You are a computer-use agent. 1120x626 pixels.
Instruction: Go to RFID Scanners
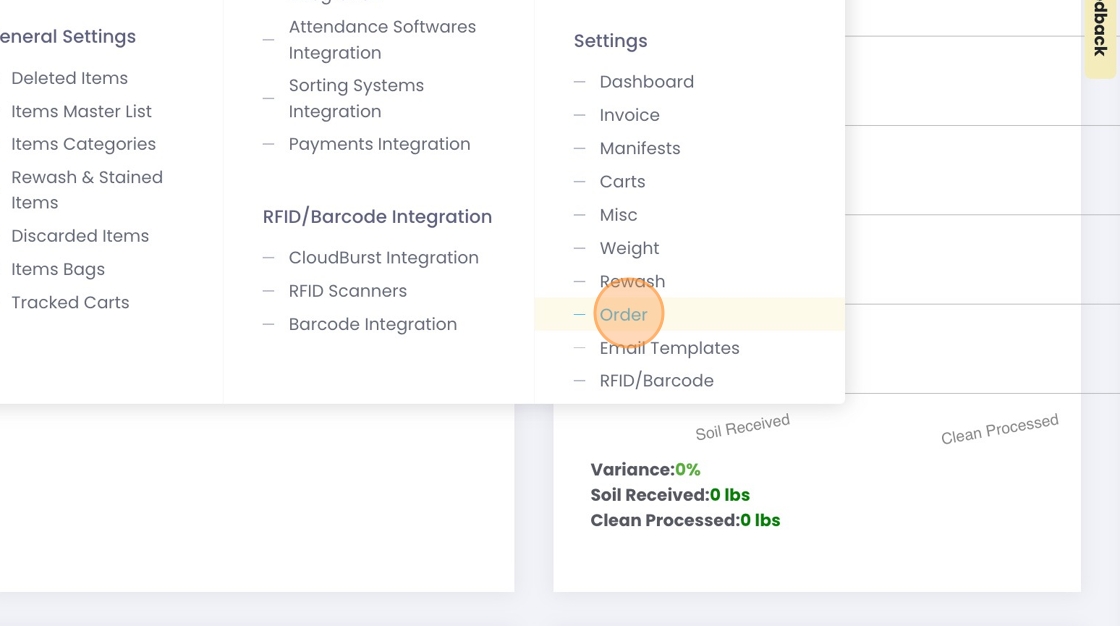pos(347,291)
